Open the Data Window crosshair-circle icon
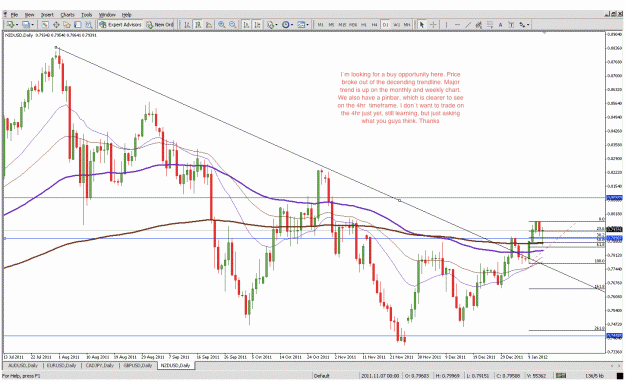The image size is (625, 381). (56, 25)
